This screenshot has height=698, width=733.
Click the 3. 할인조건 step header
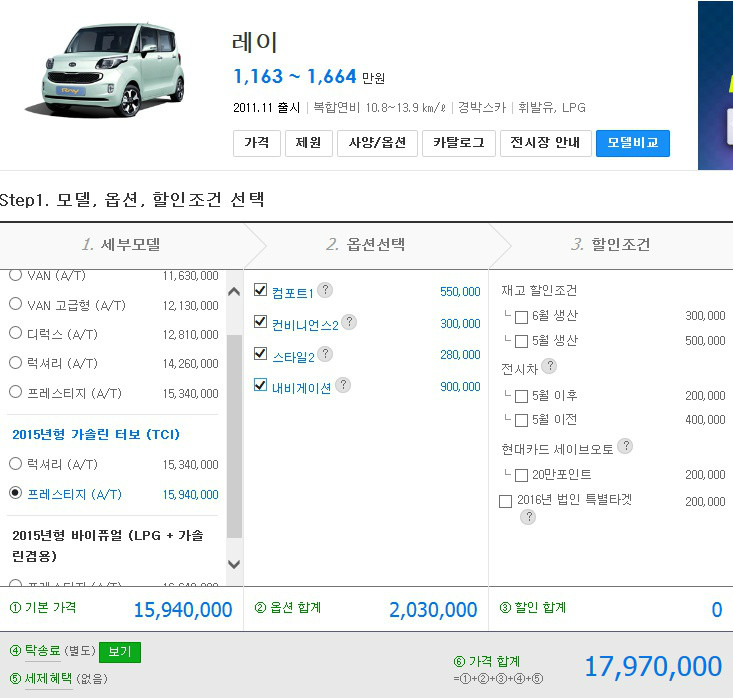click(x=611, y=245)
